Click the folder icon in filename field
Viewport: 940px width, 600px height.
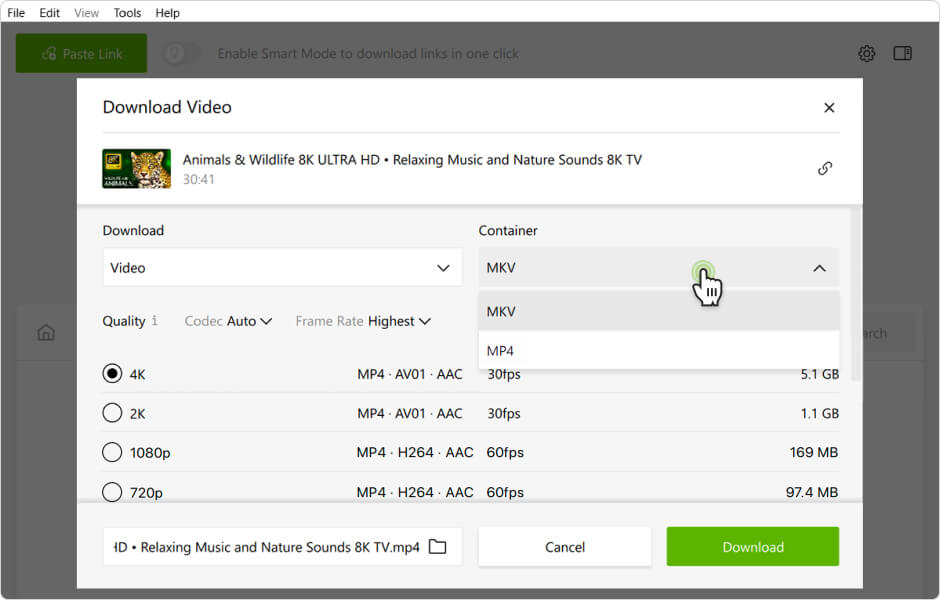pos(437,547)
